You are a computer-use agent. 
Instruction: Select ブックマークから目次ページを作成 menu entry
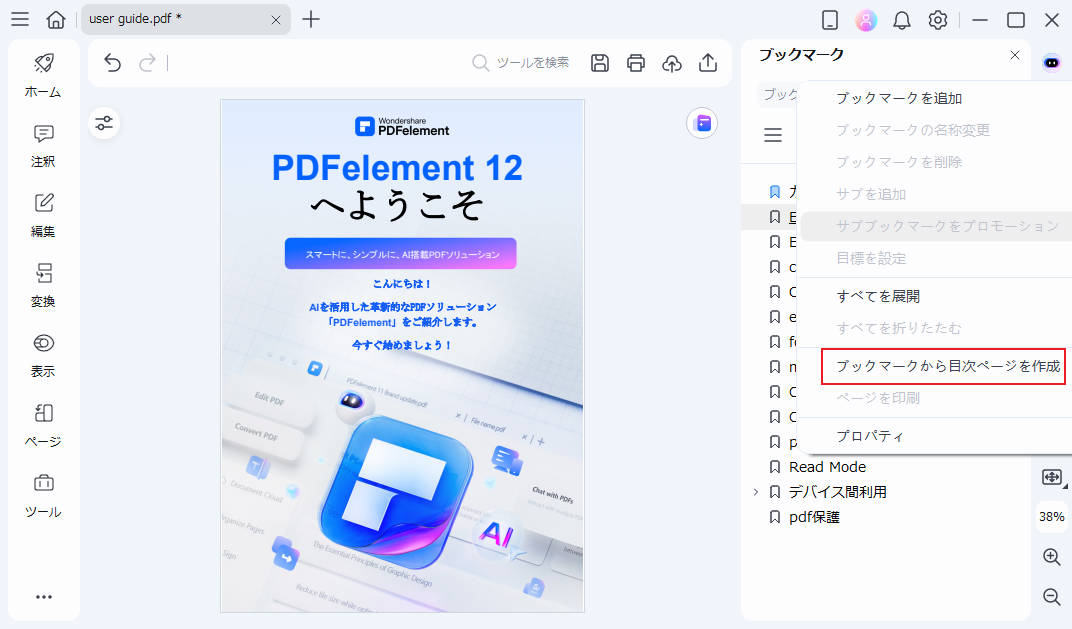click(944, 367)
